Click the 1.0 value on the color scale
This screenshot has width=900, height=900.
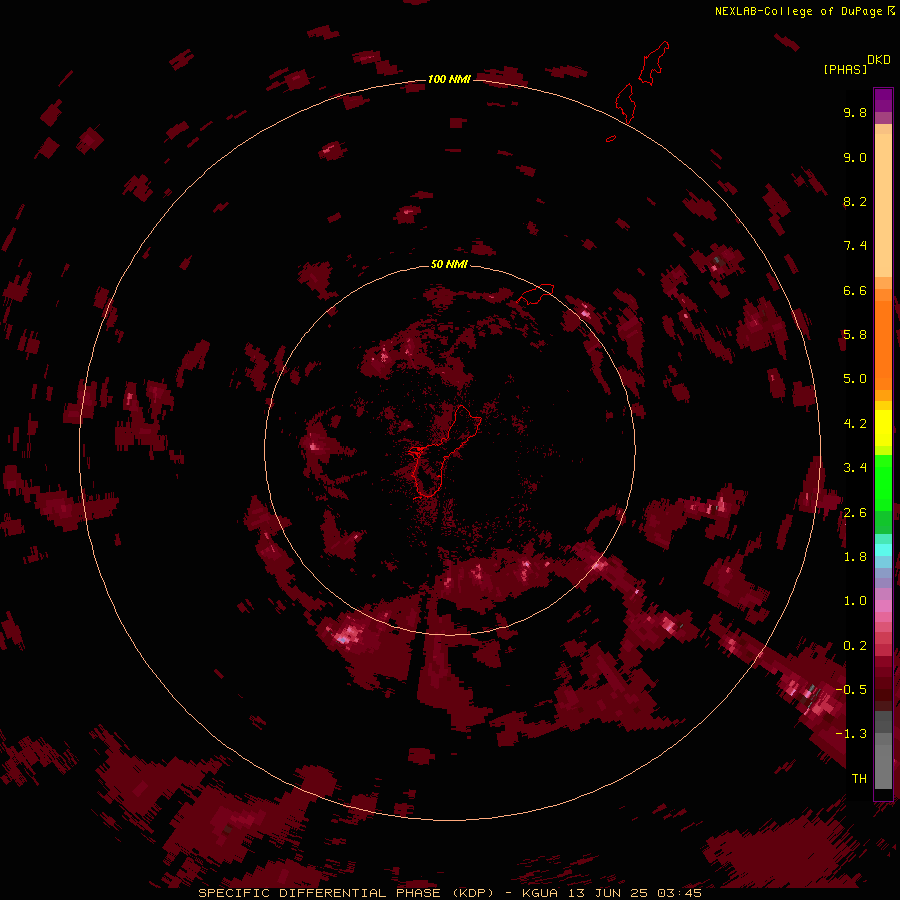(x=855, y=601)
